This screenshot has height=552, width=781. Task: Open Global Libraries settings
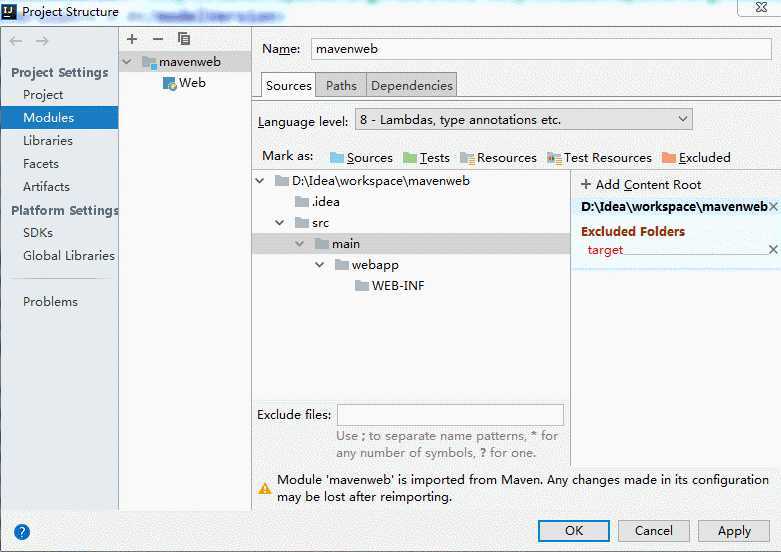coord(69,256)
